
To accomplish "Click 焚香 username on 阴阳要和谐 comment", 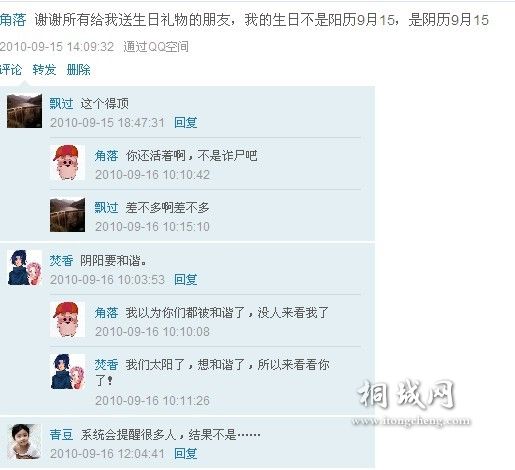I will pyautogui.click(x=61, y=260).
